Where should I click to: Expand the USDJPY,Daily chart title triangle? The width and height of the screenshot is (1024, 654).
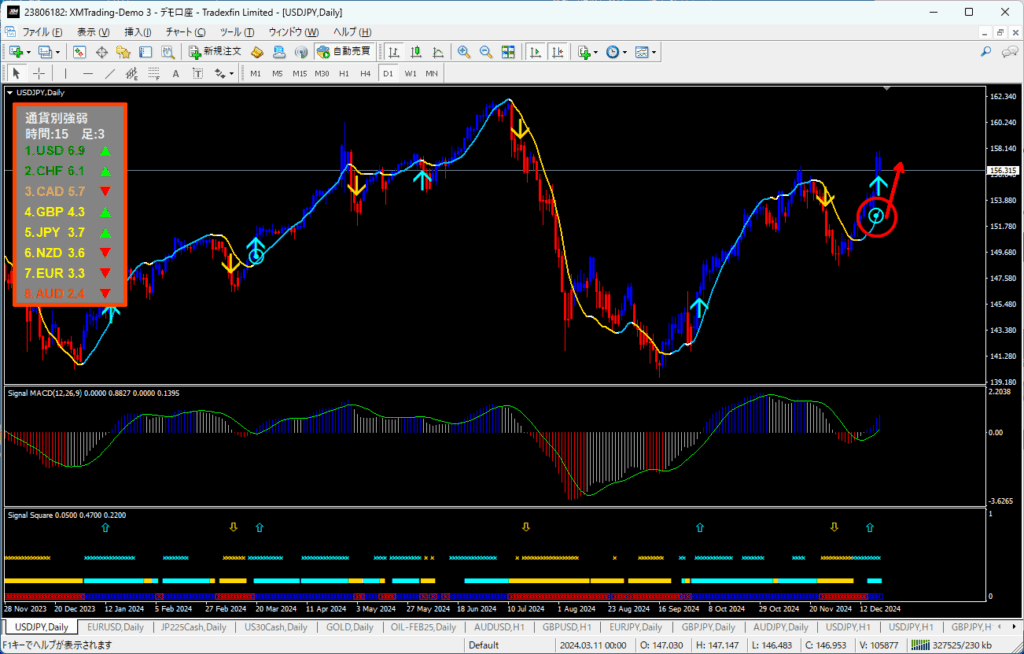point(10,93)
